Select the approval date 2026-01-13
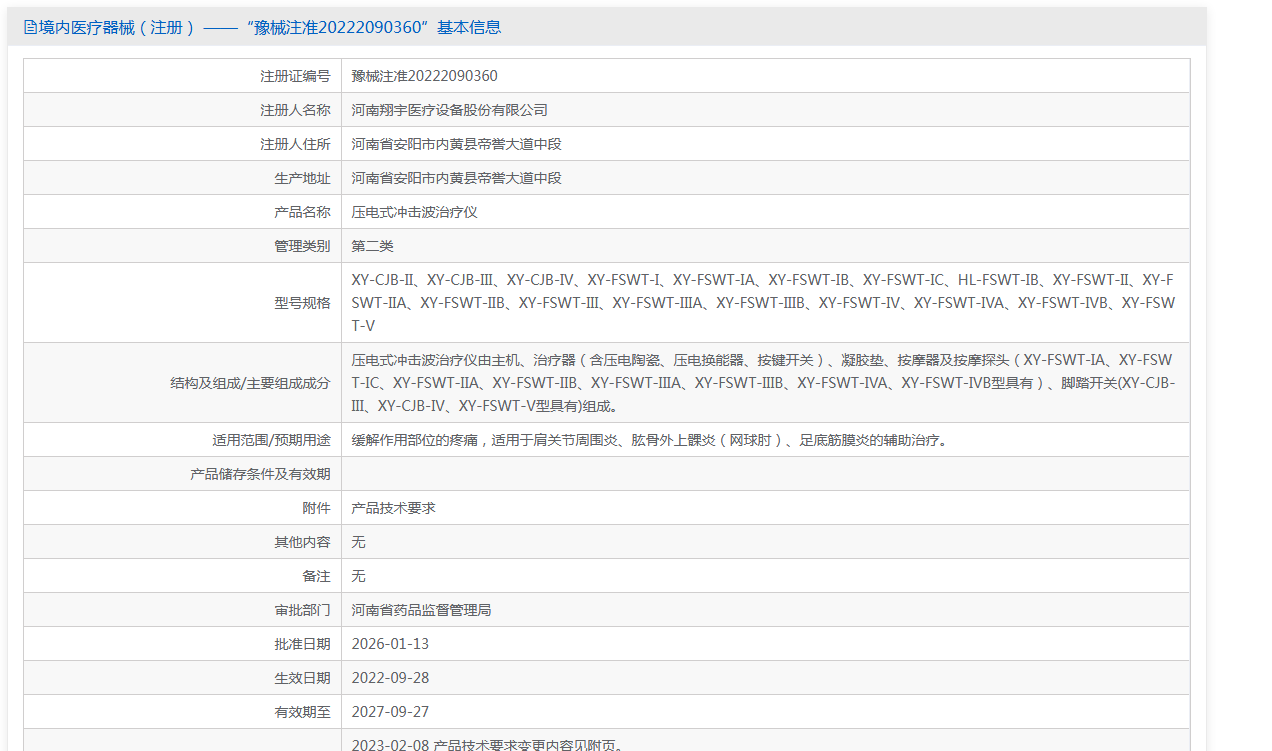1272x751 pixels. coord(390,644)
